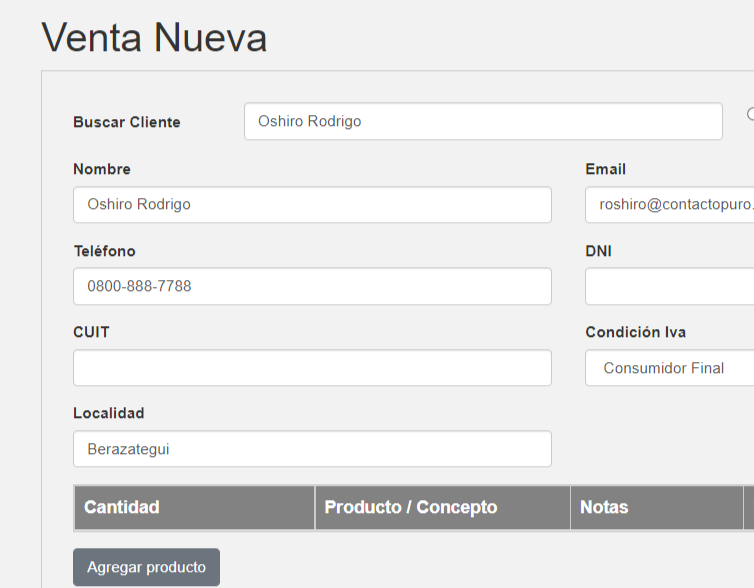The height and width of the screenshot is (588, 754).
Task: Click the Localidad field label
Action: point(109,413)
